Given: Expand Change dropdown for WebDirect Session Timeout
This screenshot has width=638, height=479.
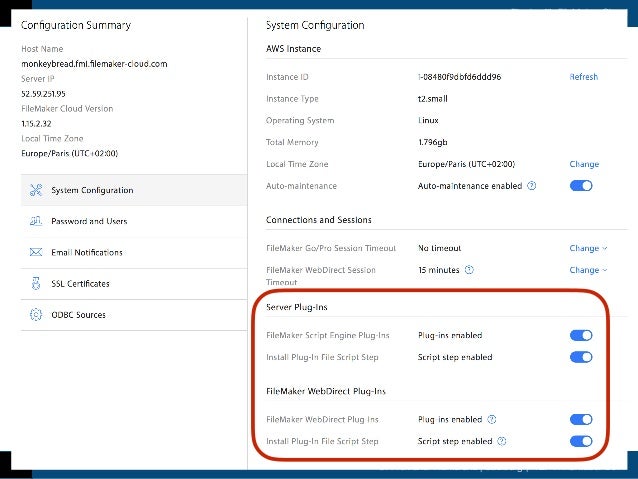Looking at the screenshot, I should point(588,270).
